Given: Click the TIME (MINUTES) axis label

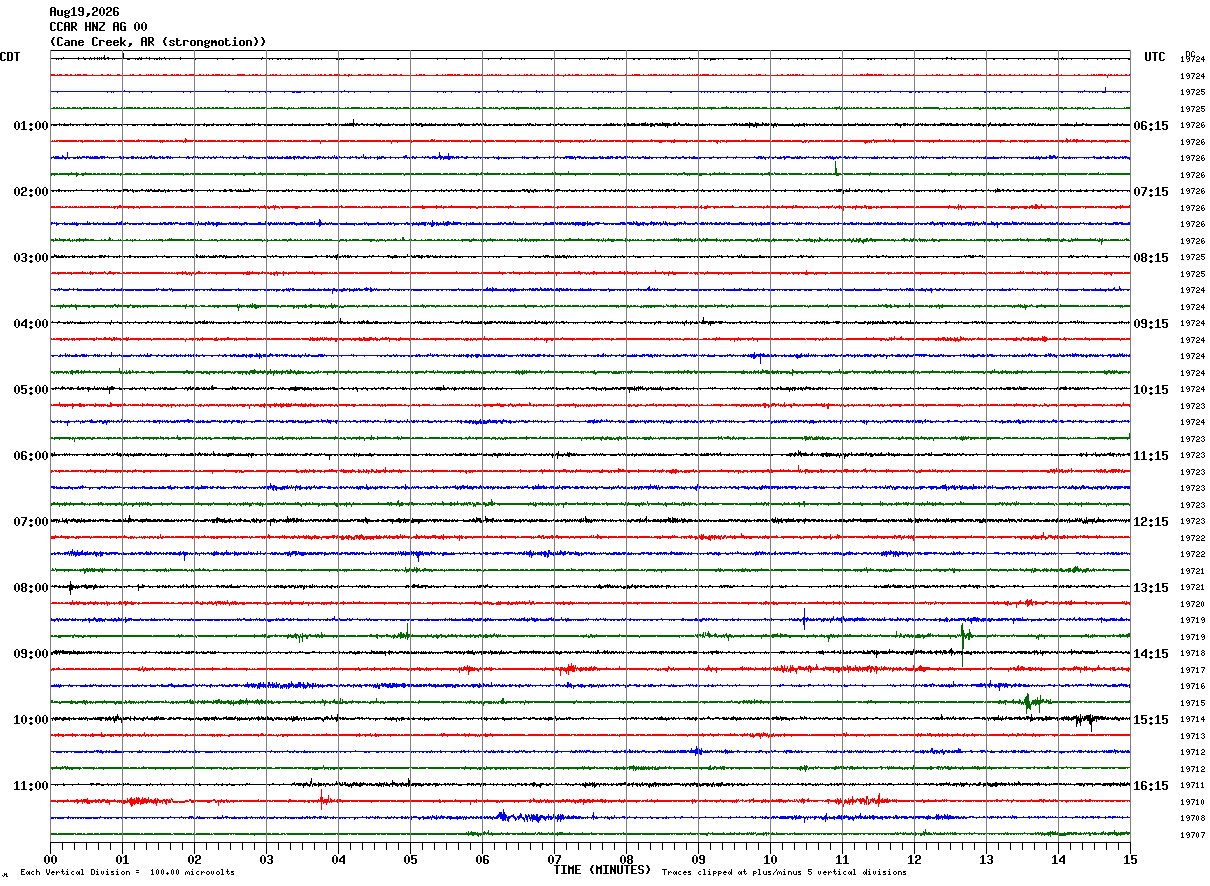Looking at the screenshot, I should click(602, 870).
